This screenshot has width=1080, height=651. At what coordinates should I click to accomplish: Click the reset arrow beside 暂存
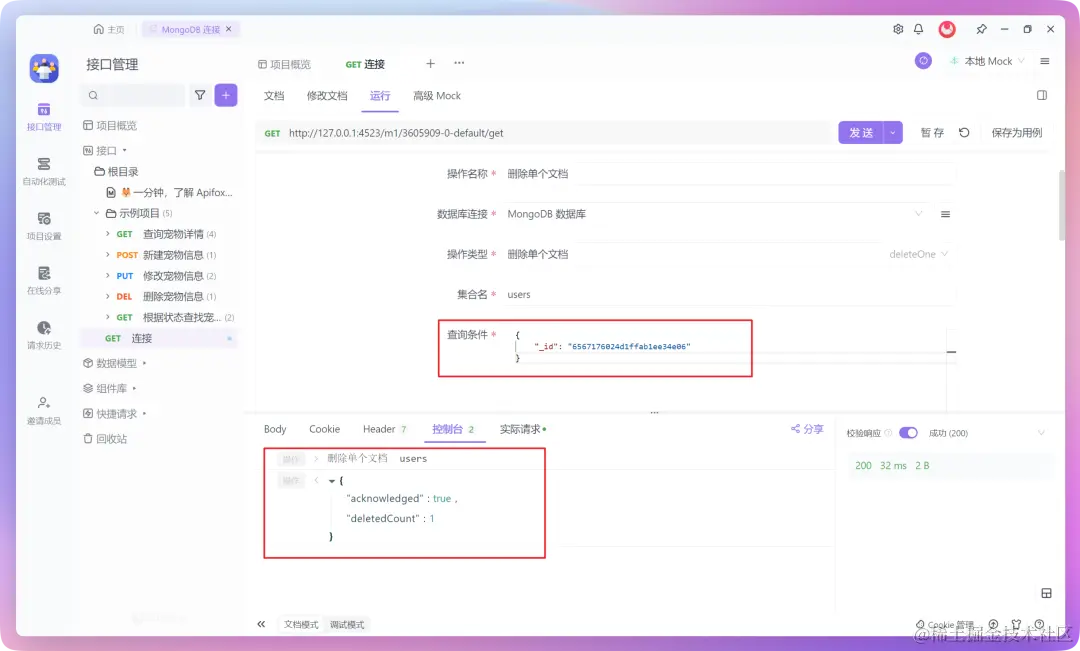[x=964, y=132]
